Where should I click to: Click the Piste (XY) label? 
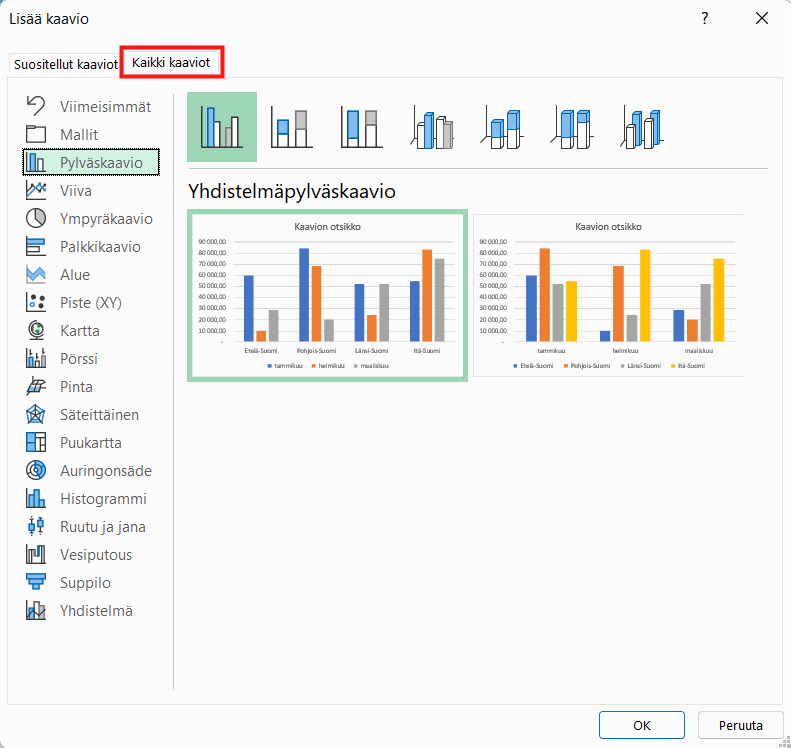tap(91, 303)
